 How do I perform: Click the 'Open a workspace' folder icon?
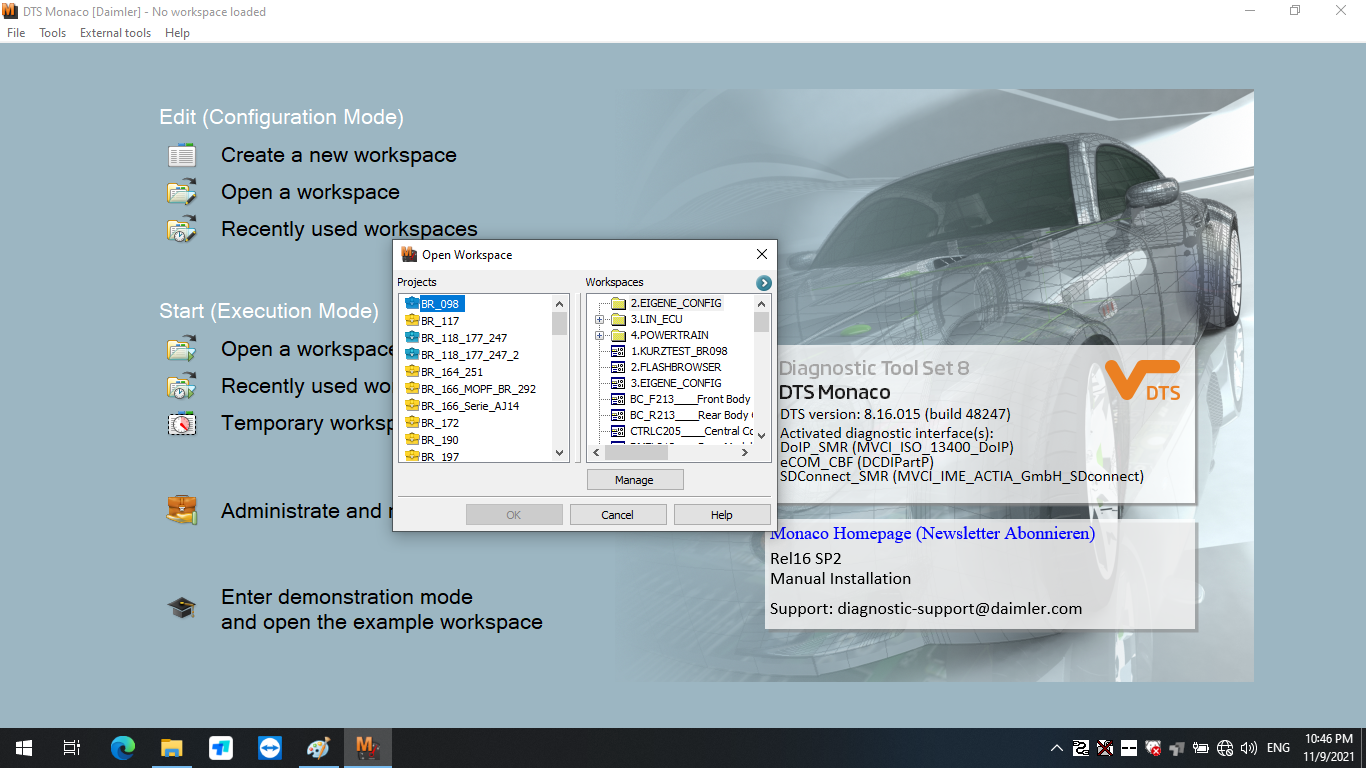pos(181,191)
